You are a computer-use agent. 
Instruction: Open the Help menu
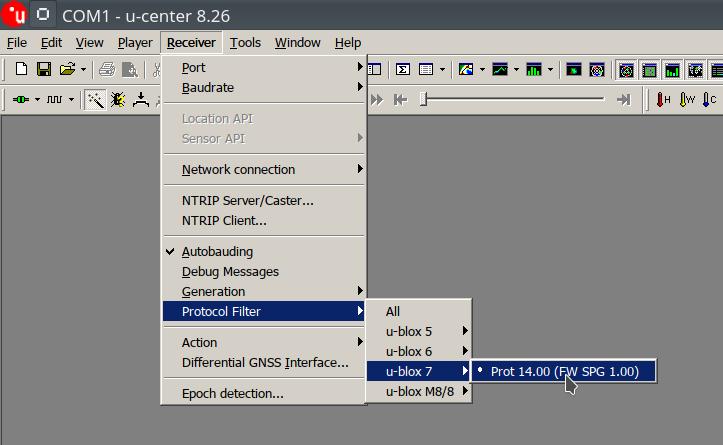(x=348, y=43)
